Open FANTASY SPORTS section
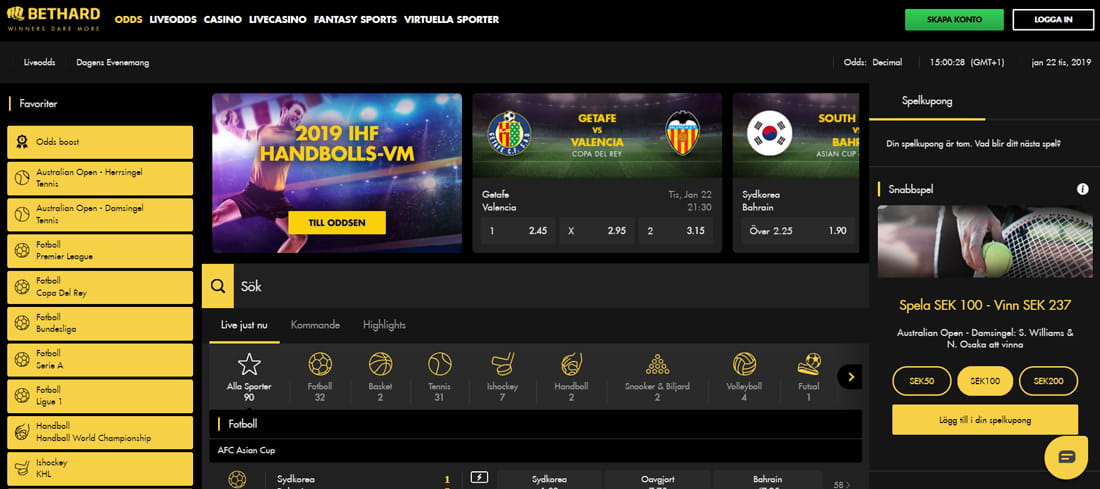This screenshot has width=1100, height=489. (355, 20)
